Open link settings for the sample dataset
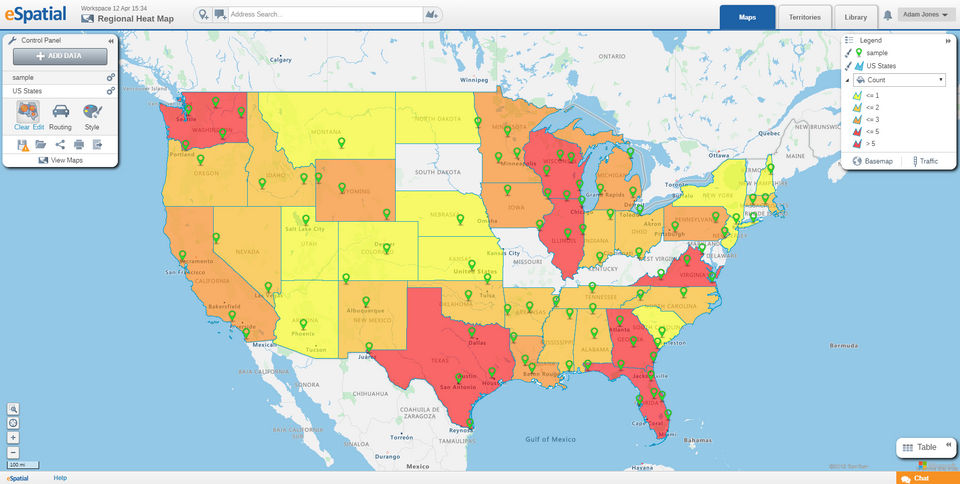The width and height of the screenshot is (960, 484). click(111, 78)
